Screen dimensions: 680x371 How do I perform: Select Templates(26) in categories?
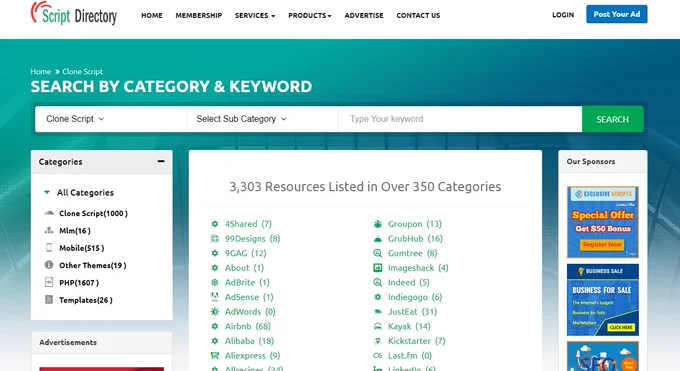(x=85, y=300)
